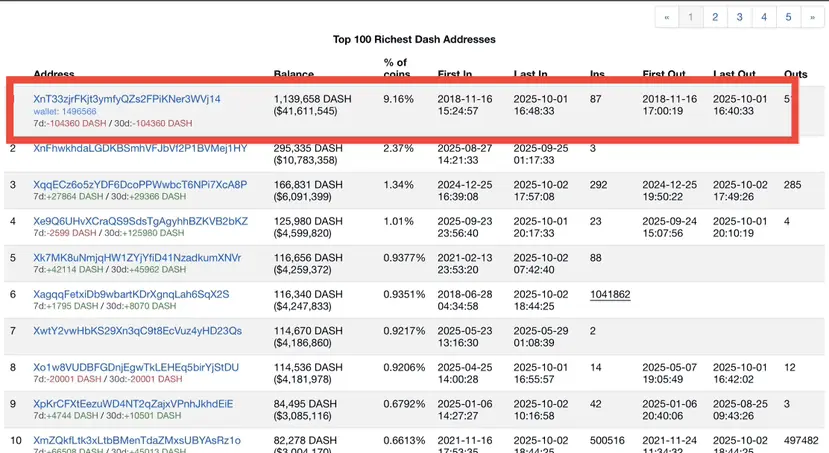The image size is (829, 453).
Task: Select the 30d:+10501 DASH change text
Action: (143, 415)
